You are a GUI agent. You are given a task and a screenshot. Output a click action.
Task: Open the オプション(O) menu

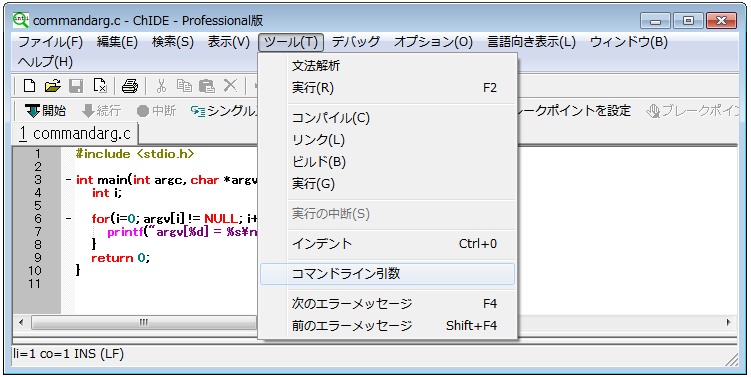pyautogui.click(x=433, y=42)
